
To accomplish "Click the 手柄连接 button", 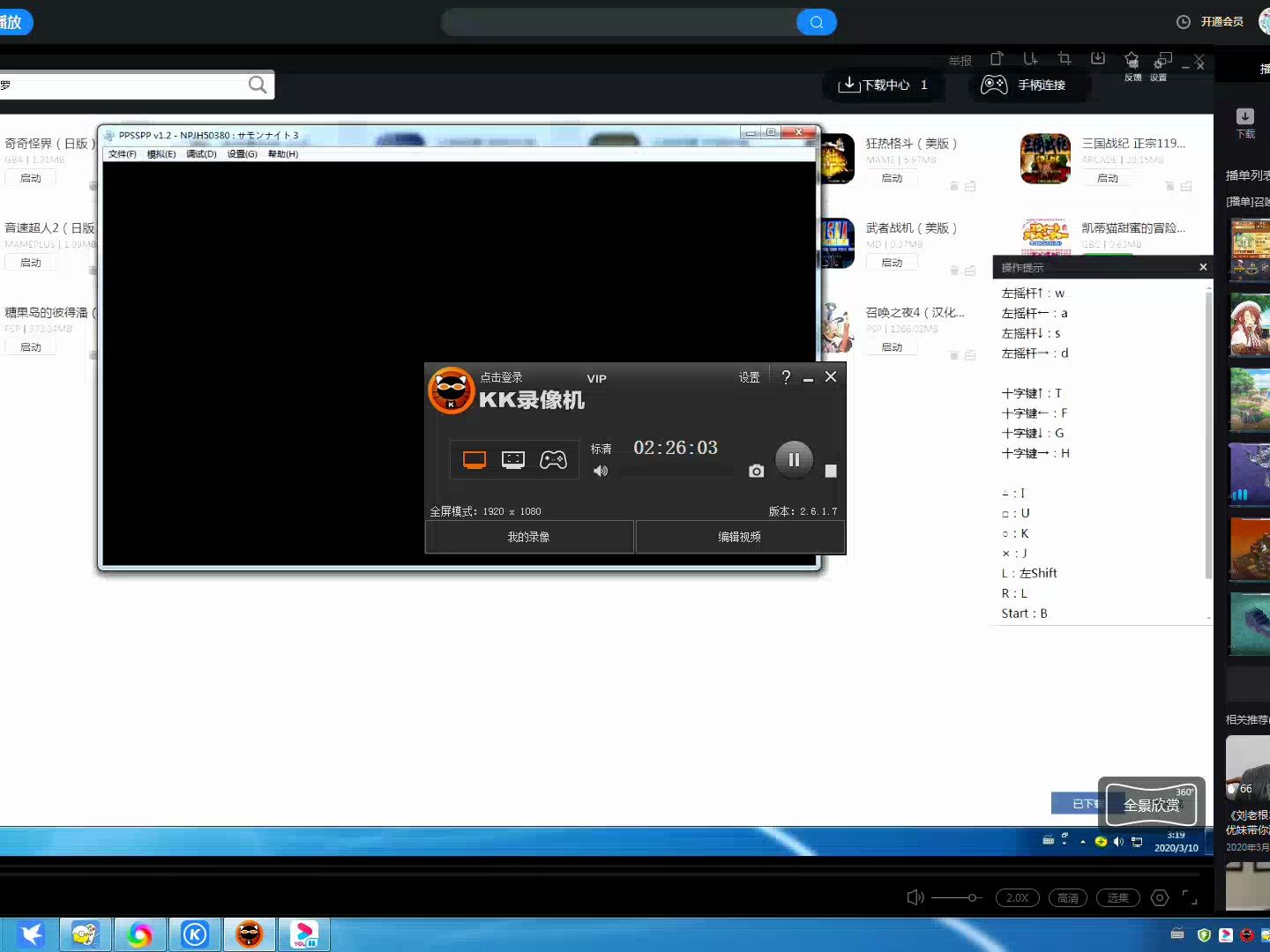I will pos(1030,85).
